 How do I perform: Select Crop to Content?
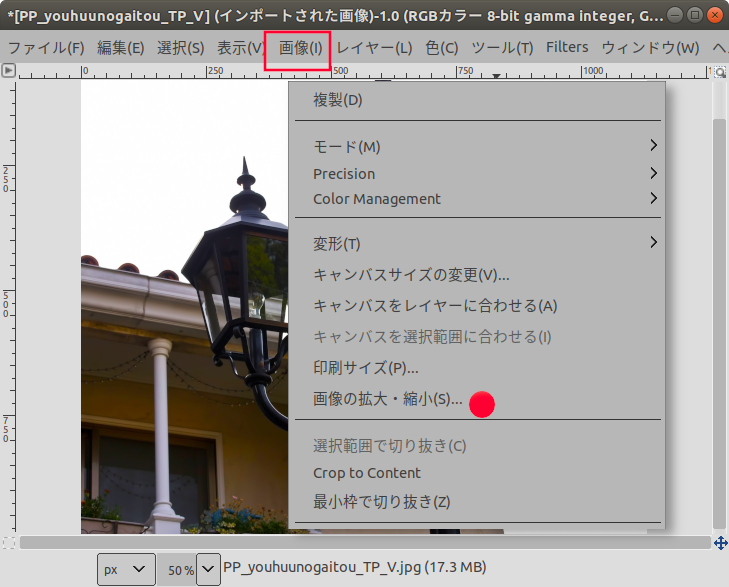point(477,473)
